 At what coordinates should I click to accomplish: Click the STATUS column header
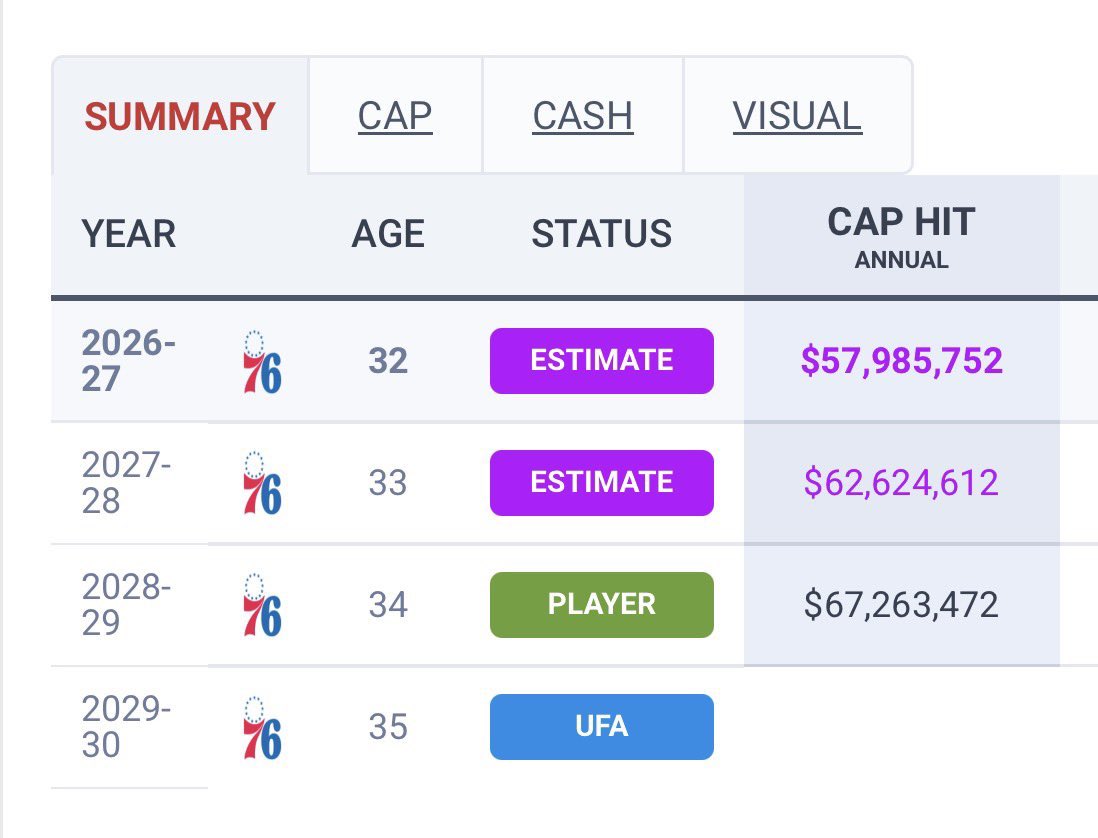[602, 233]
